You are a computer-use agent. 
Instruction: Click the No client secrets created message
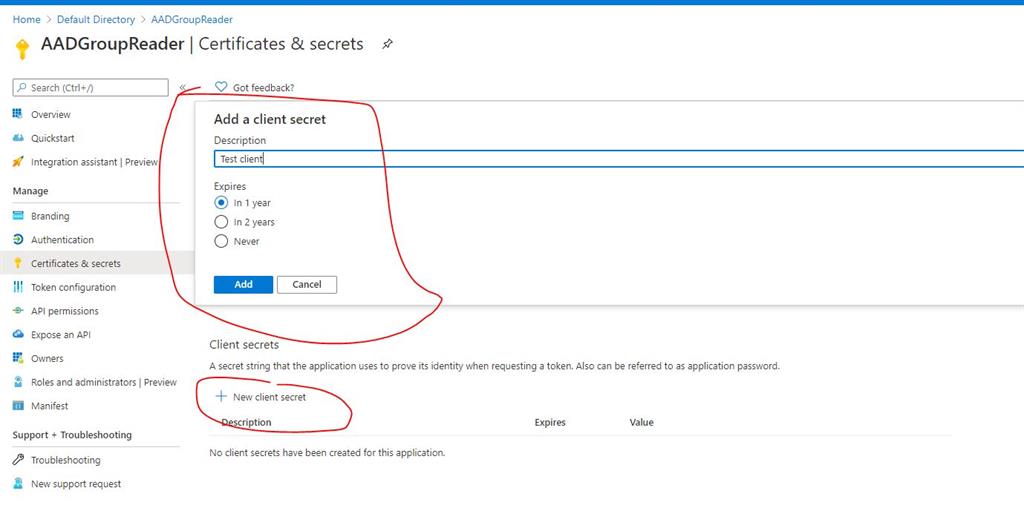(x=327, y=452)
